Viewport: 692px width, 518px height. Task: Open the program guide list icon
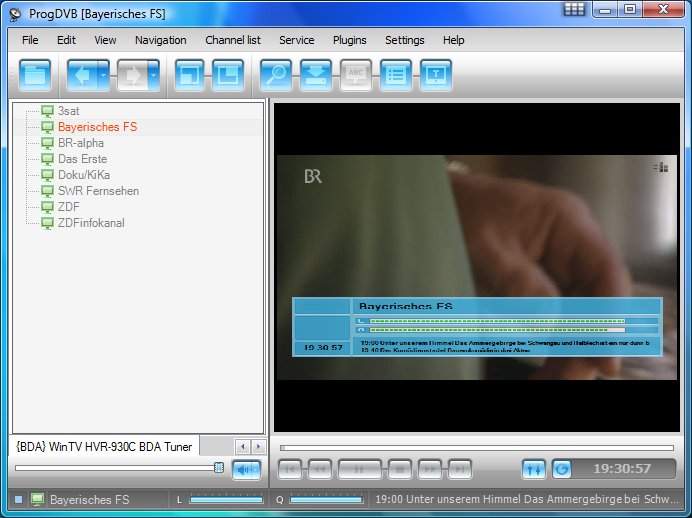tap(395, 75)
